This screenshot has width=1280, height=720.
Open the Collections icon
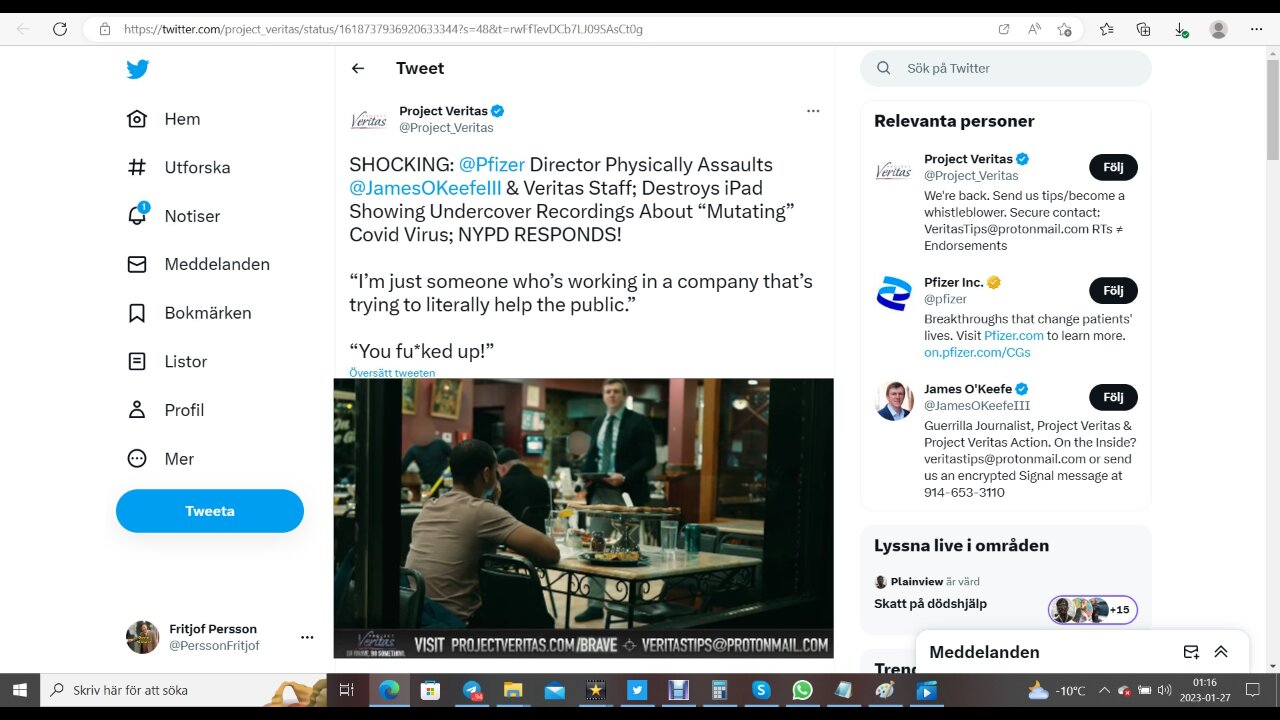1143,29
